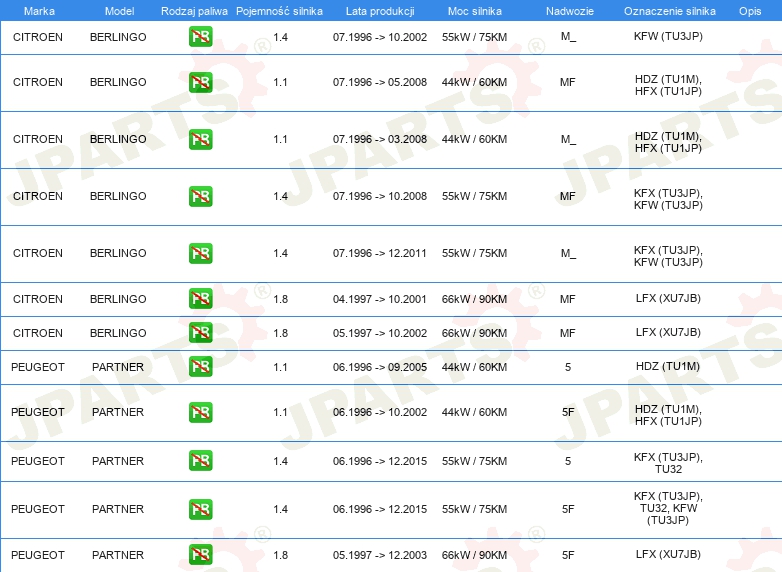Click body code M_ in 03.2008 row

point(568,139)
